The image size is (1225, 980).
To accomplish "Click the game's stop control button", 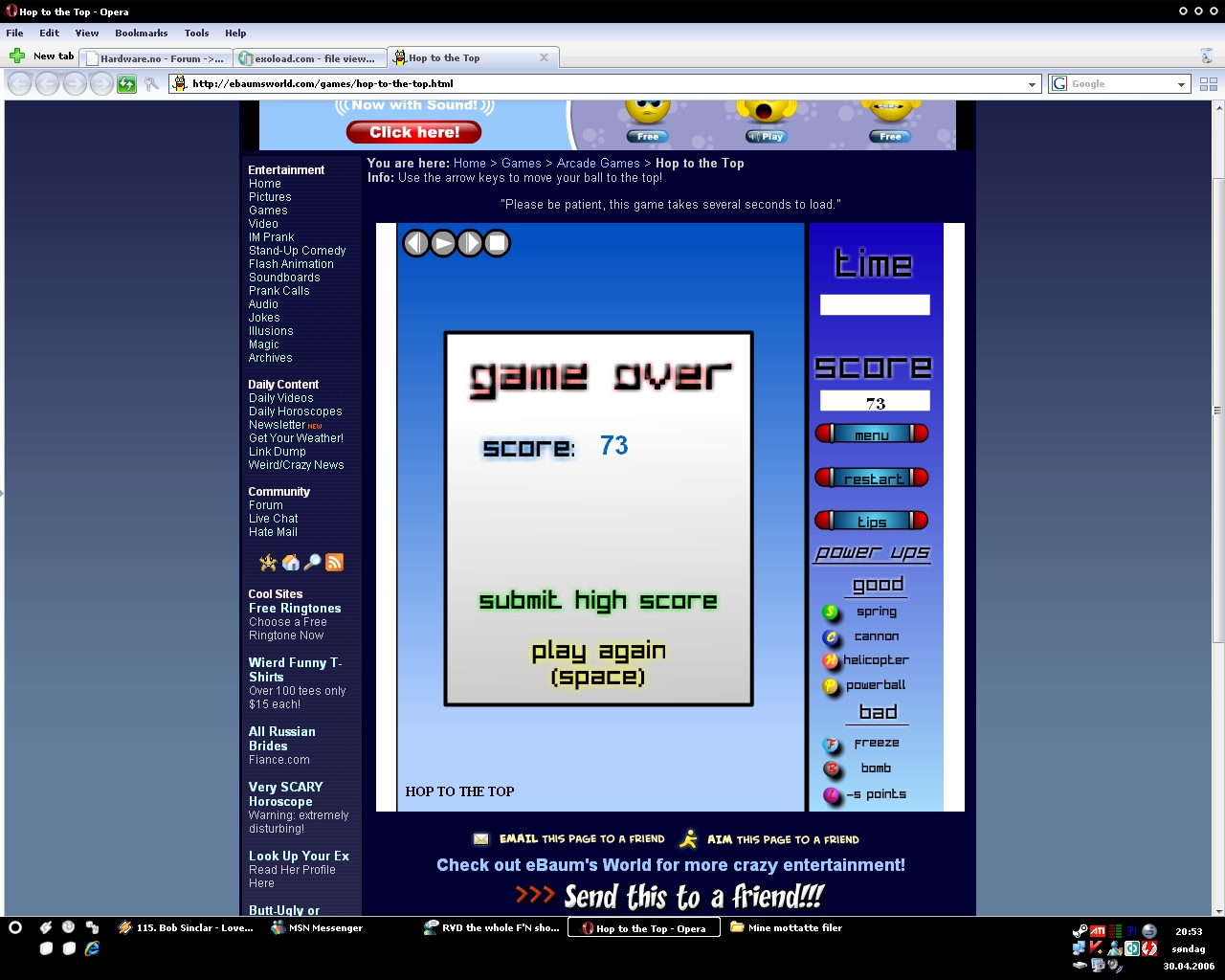I will click(x=497, y=243).
